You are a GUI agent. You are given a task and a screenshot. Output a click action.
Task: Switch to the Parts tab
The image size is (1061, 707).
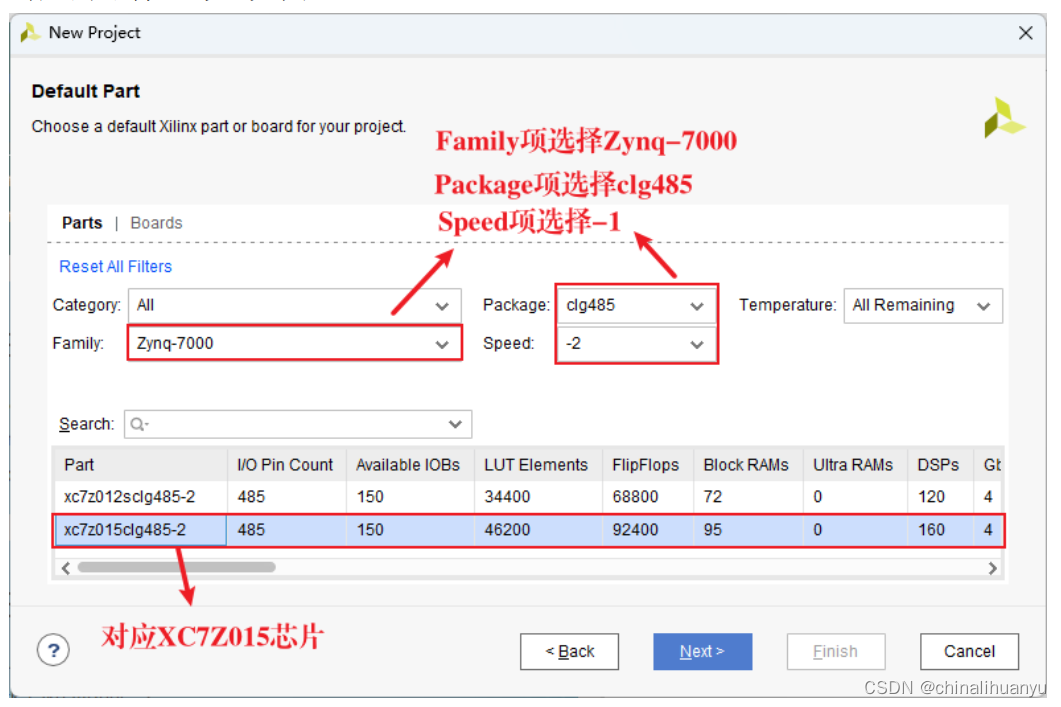pos(82,223)
